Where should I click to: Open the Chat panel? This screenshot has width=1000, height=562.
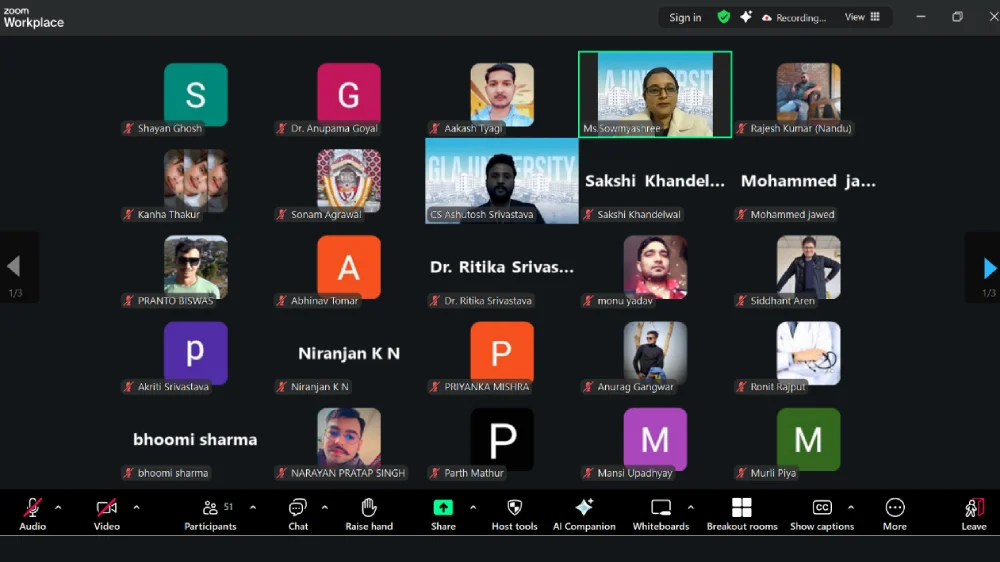(298, 514)
